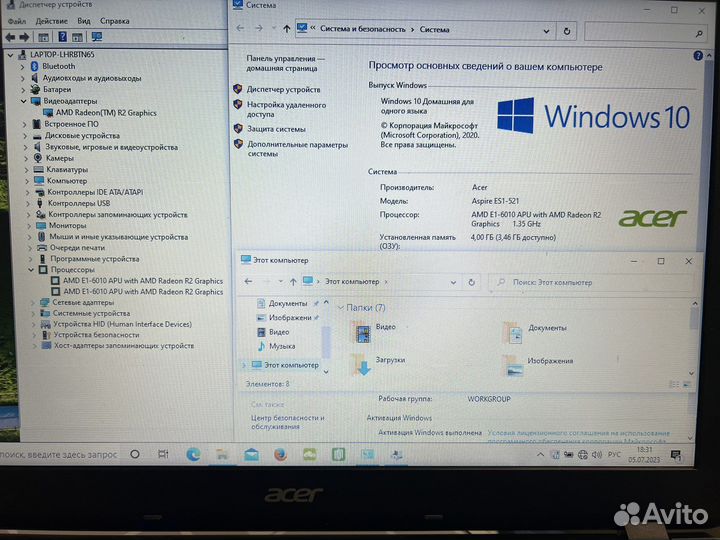Expand the Встроенное ПО node
This screenshot has height=540, width=720.
pos(24,124)
